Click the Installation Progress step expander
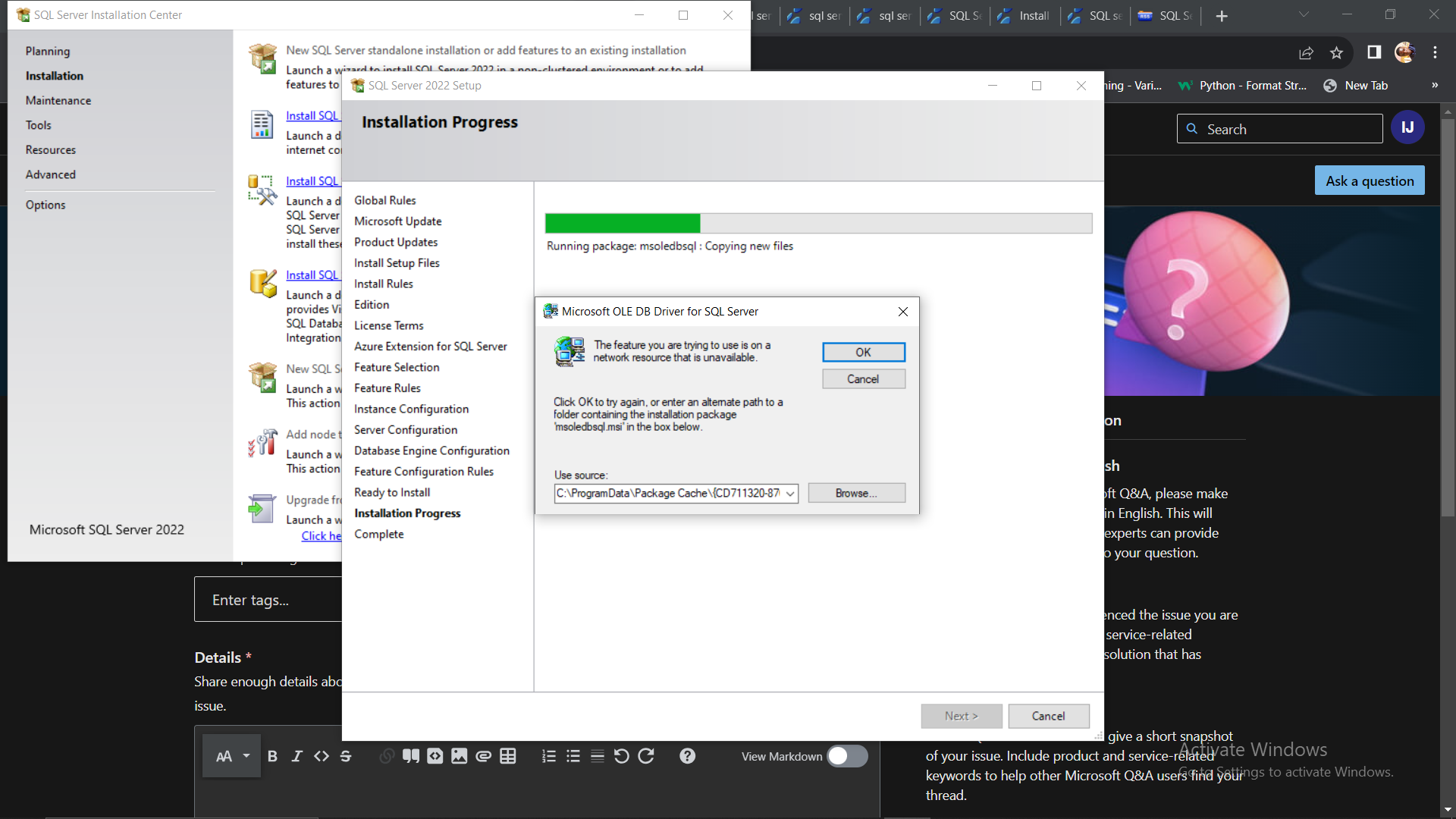 [407, 513]
